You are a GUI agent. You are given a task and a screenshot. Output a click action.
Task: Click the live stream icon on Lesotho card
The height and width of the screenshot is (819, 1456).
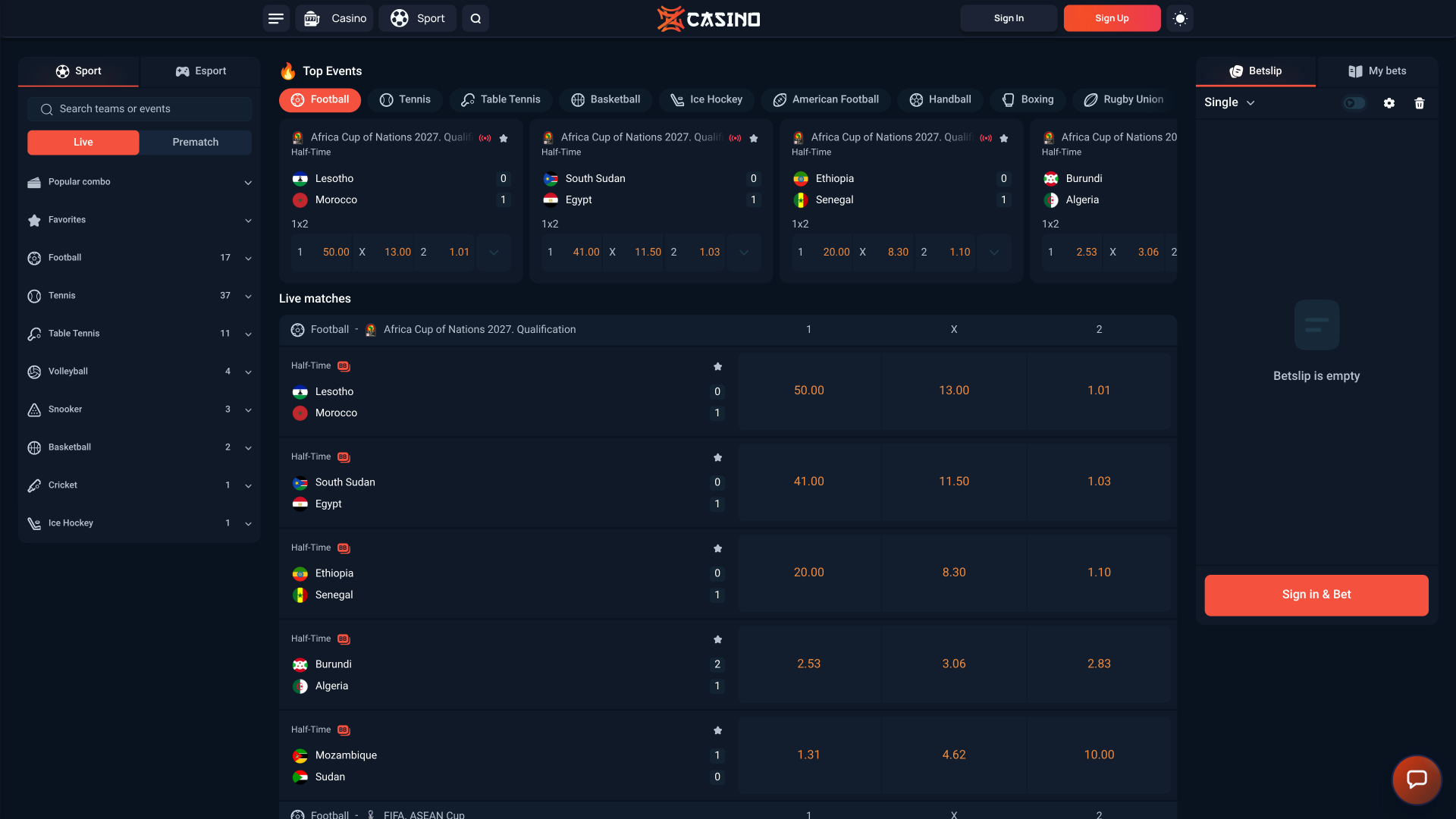tap(485, 138)
